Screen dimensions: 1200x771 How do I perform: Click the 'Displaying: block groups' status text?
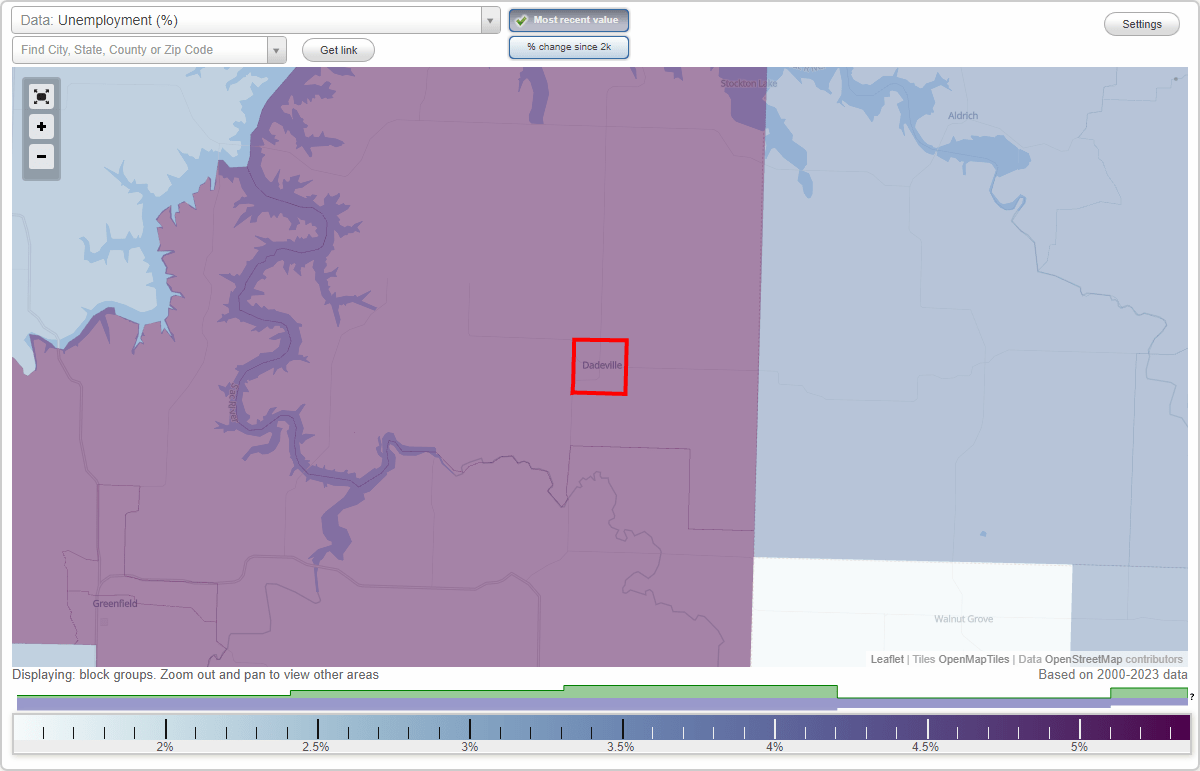coord(196,675)
